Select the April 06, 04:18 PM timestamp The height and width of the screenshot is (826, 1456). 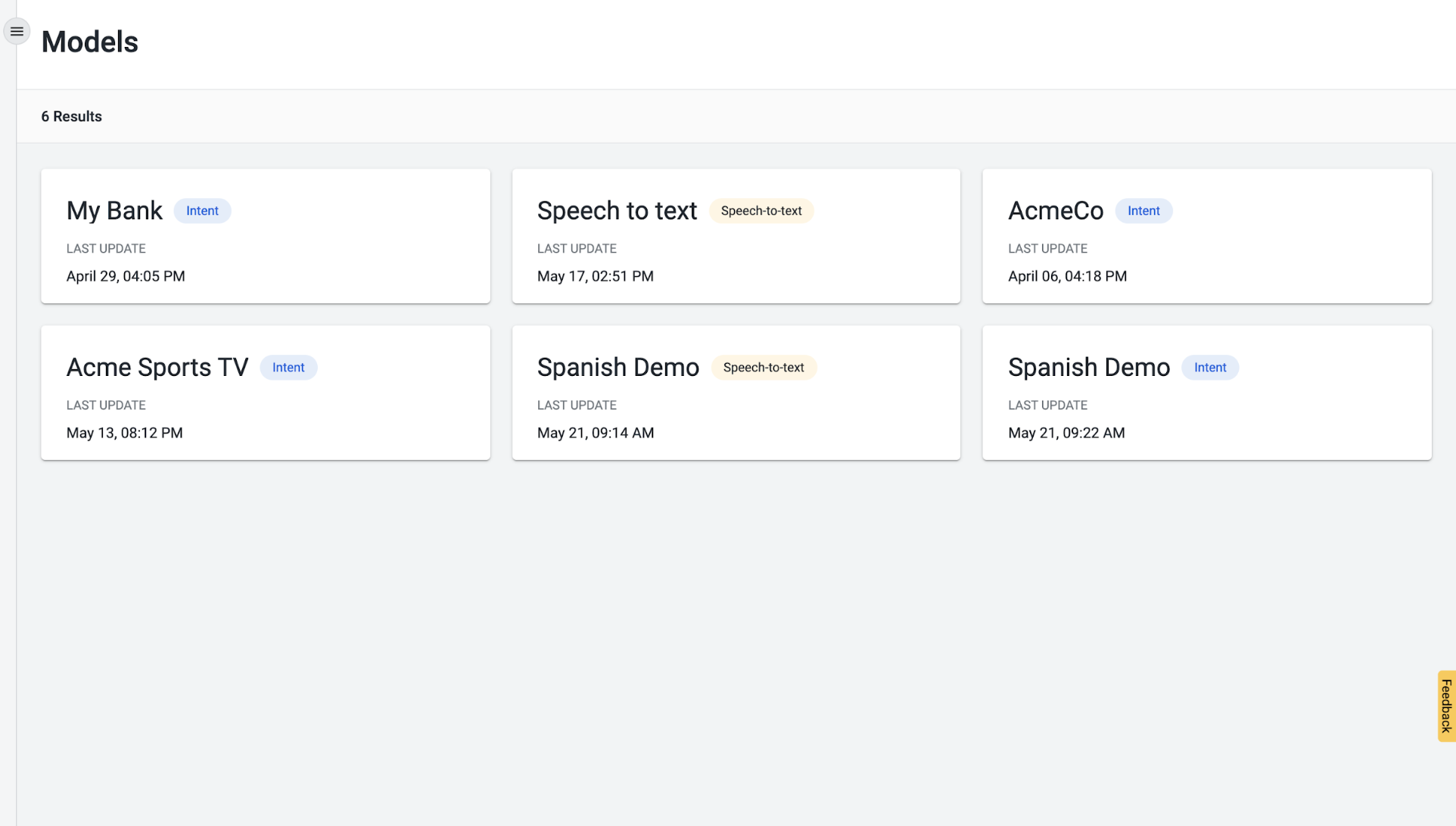1067,276
